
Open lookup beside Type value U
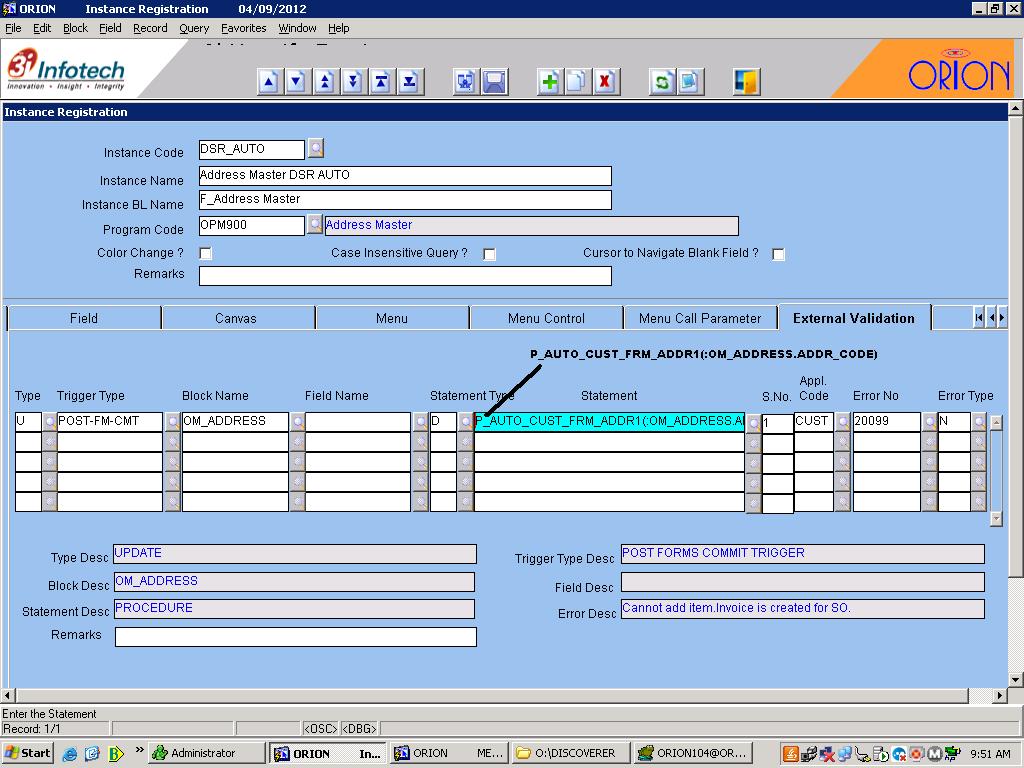tap(50, 422)
